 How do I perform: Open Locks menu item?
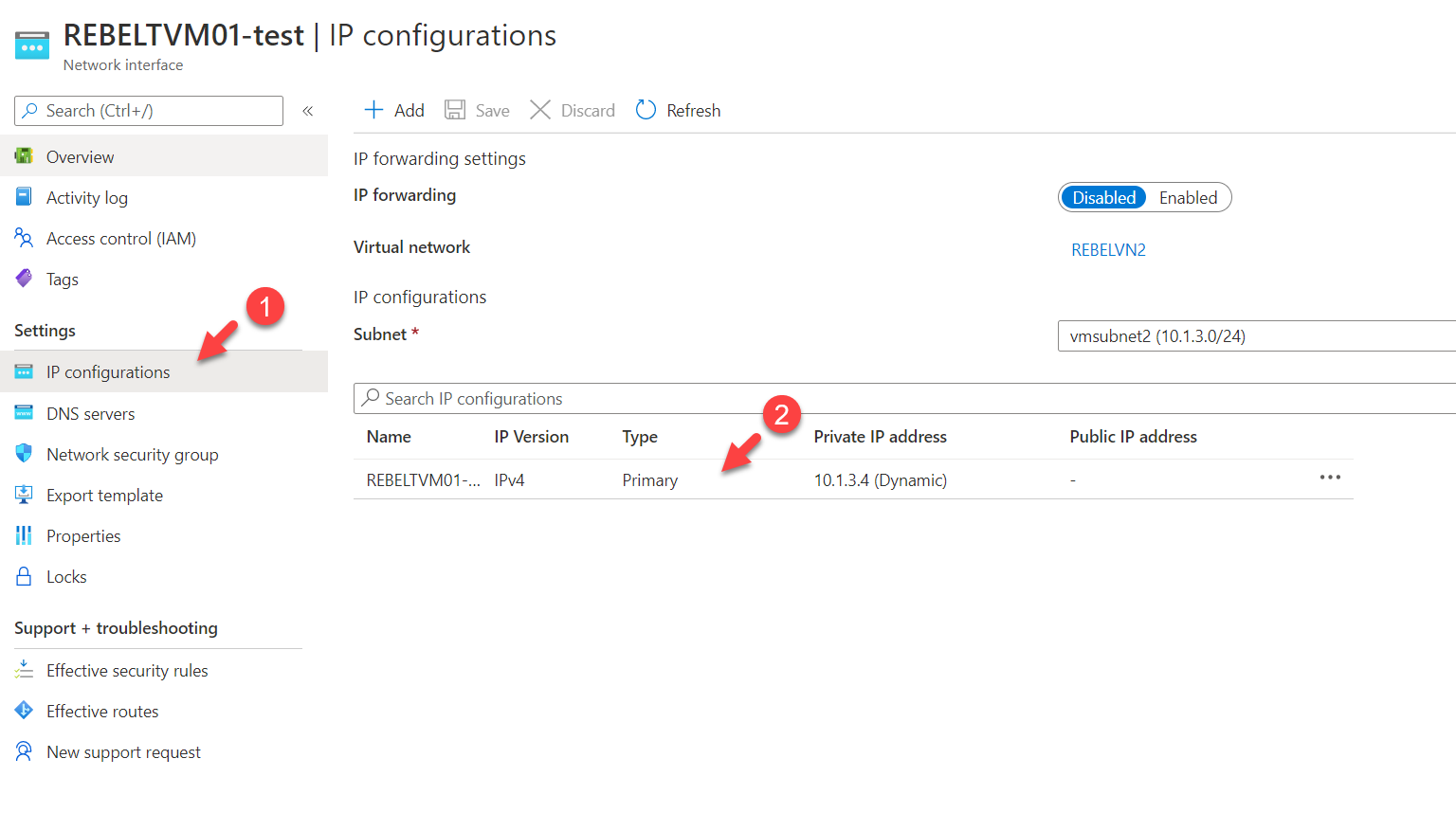164,576
